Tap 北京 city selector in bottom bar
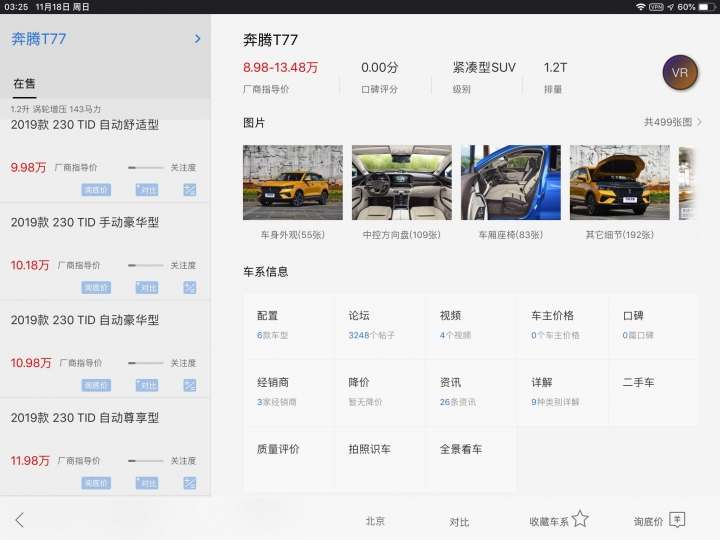Viewport: 720px width, 540px height. [x=375, y=521]
